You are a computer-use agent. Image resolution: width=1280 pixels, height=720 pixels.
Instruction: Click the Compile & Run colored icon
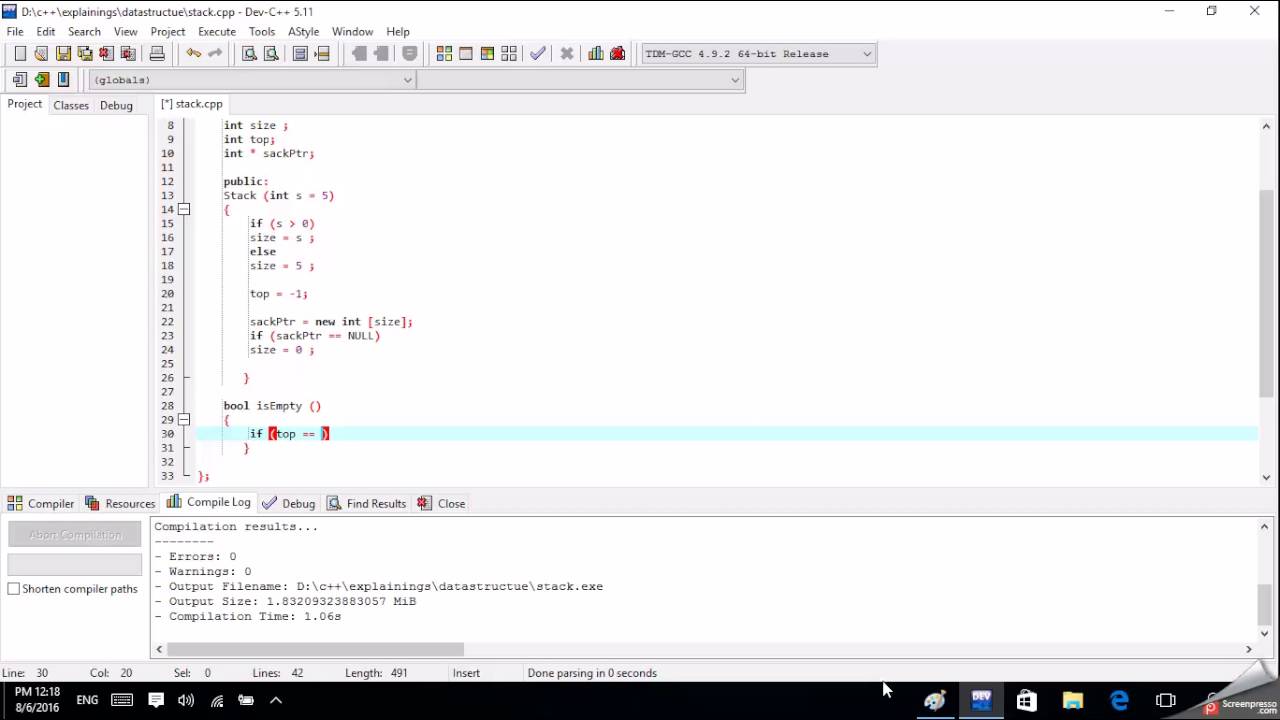coord(487,54)
